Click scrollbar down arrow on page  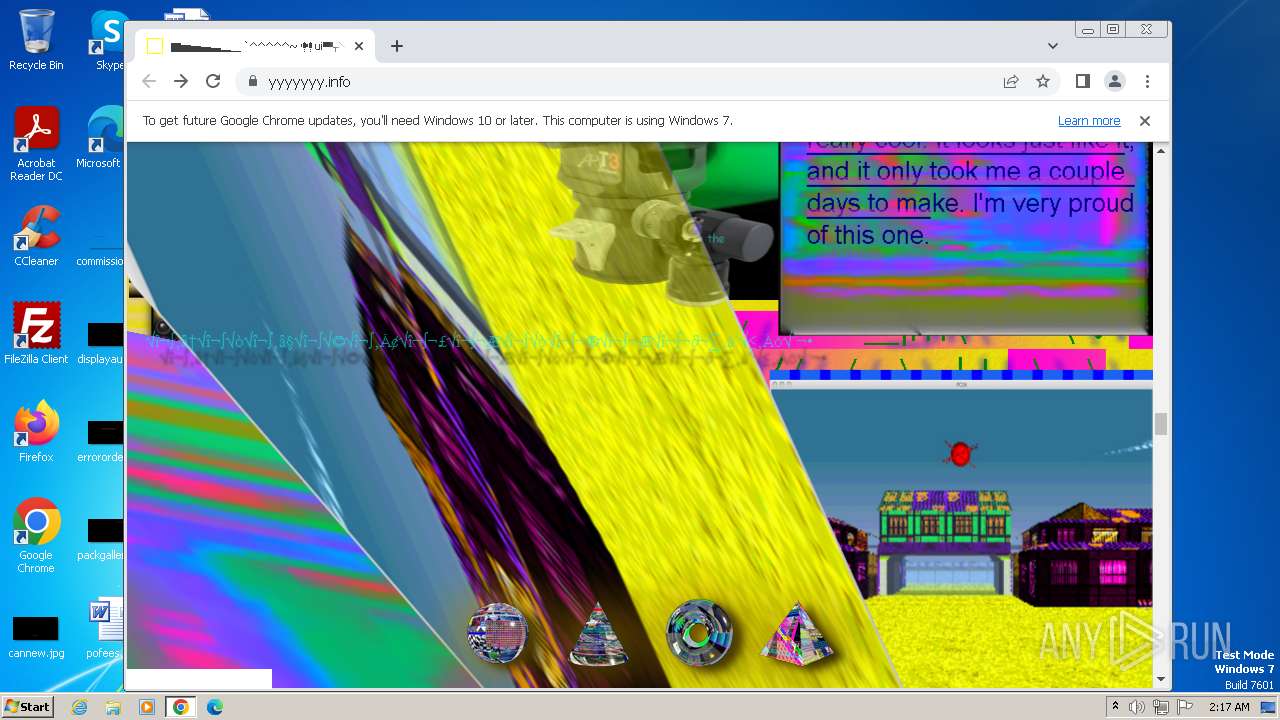point(1161,679)
